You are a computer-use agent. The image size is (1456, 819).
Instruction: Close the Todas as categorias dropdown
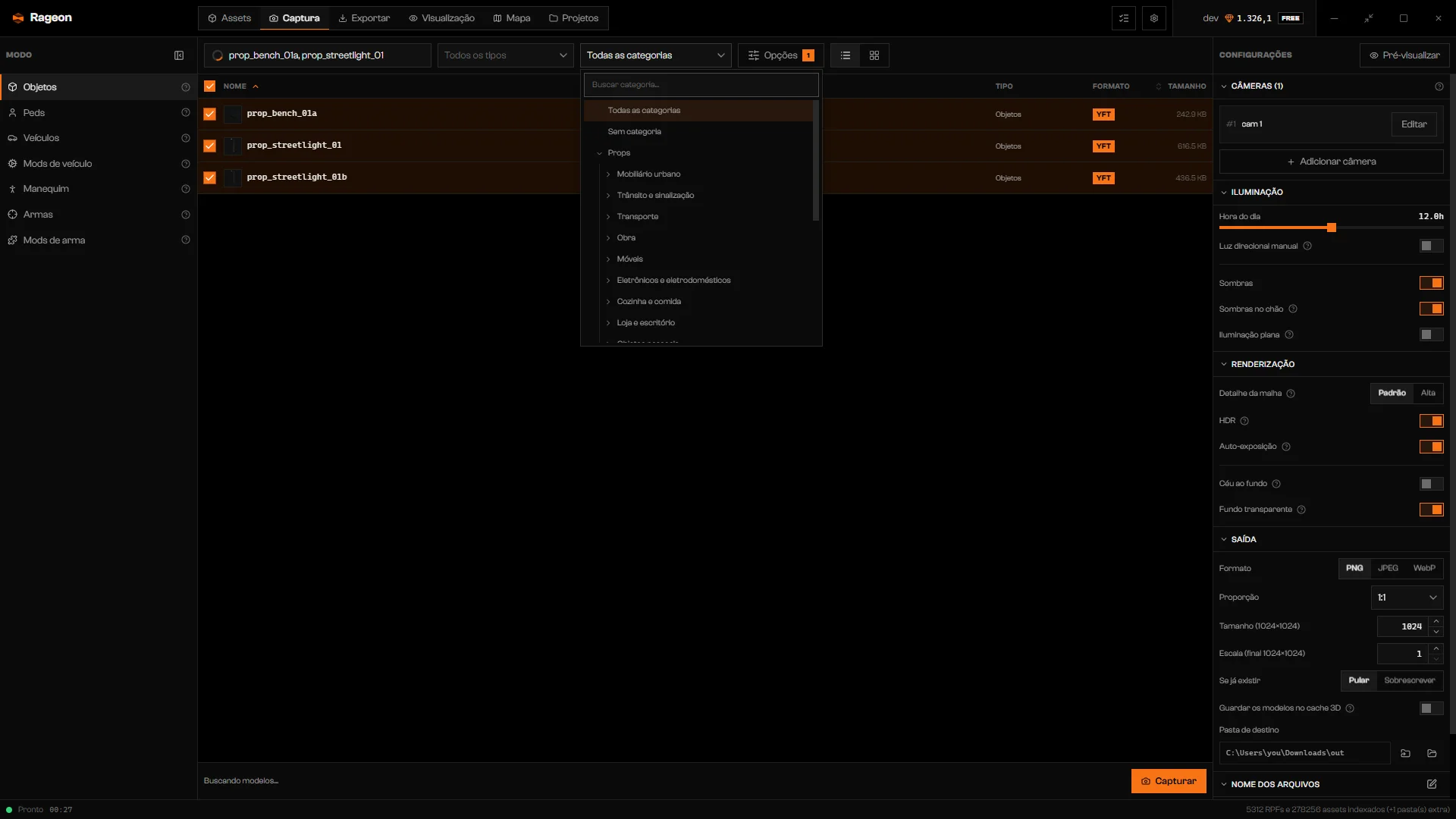[x=656, y=55]
